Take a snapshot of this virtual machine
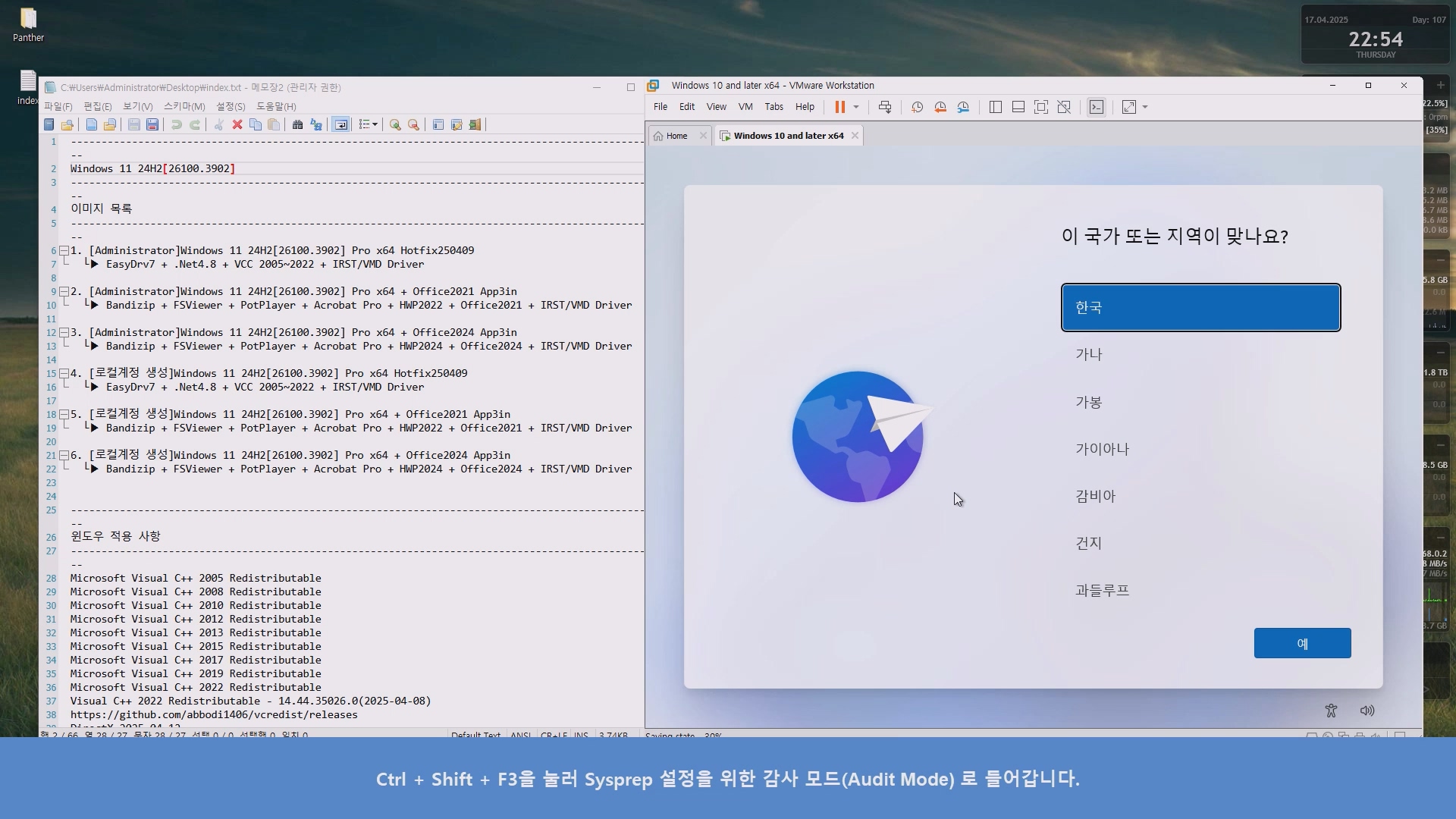This screenshot has height=819, width=1456. [x=917, y=107]
